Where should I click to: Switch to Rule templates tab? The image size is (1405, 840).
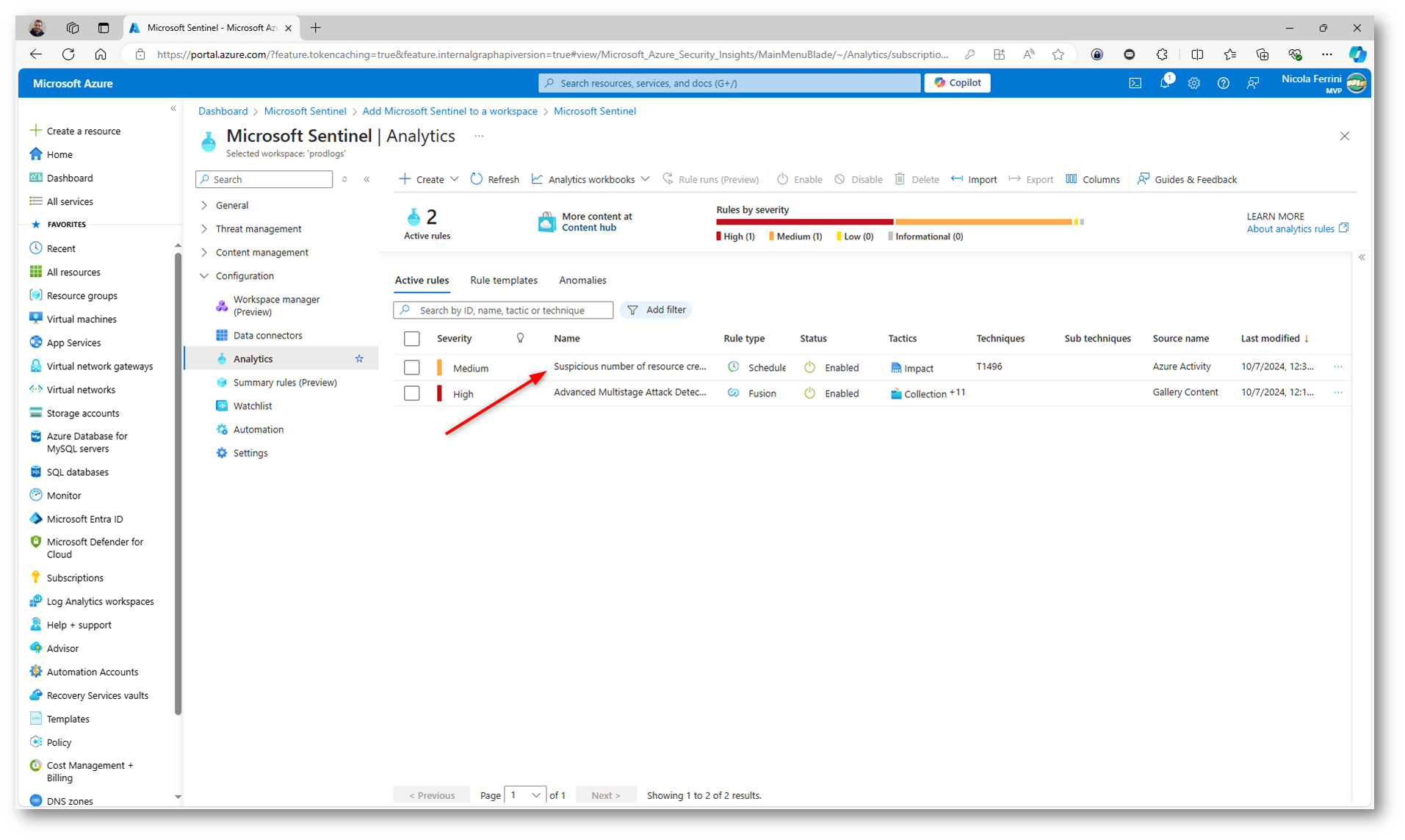point(504,280)
